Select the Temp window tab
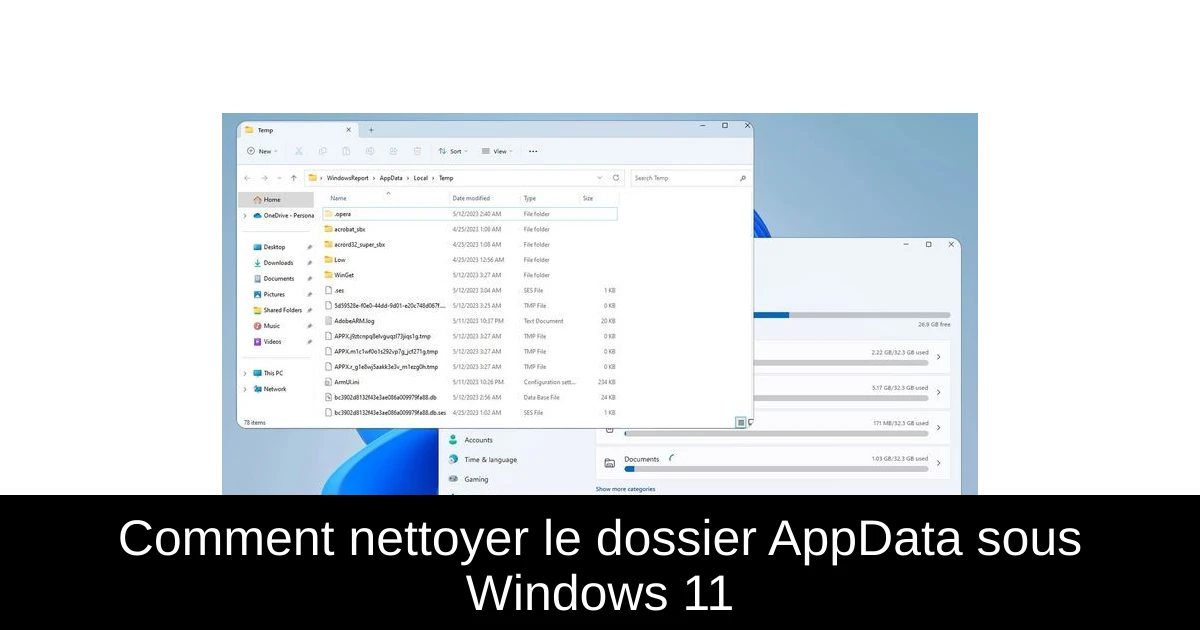The height and width of the screenshot is (630, 1200). click(x=290, y=130)
